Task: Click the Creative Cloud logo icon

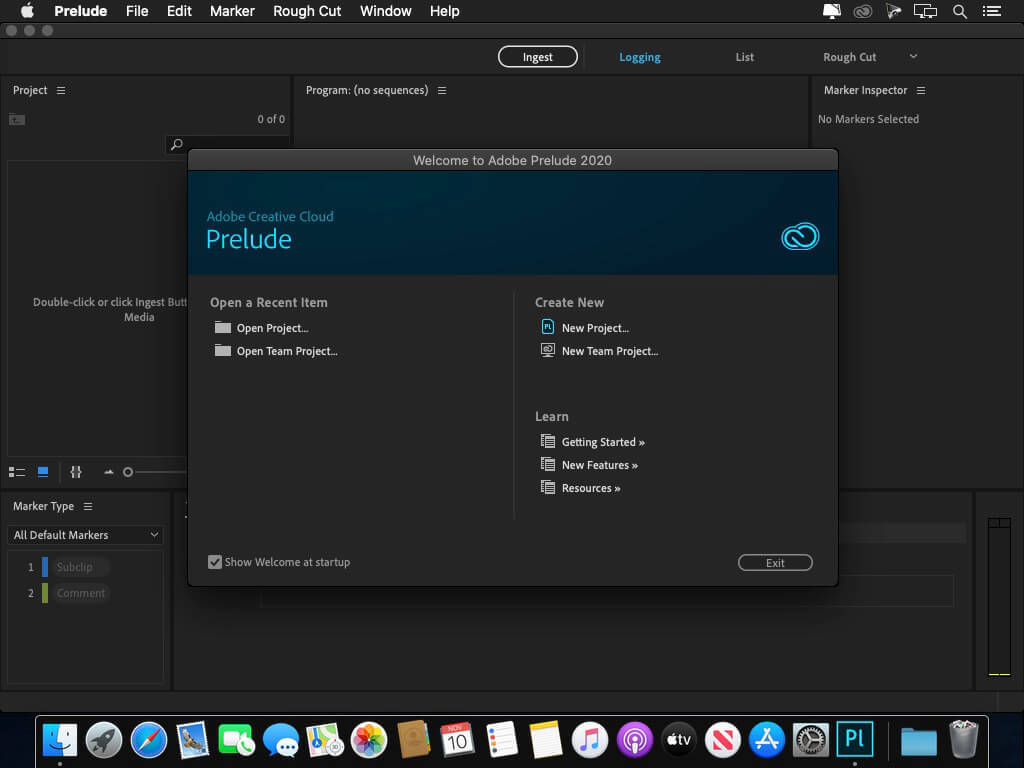Action: coord(800,236)
